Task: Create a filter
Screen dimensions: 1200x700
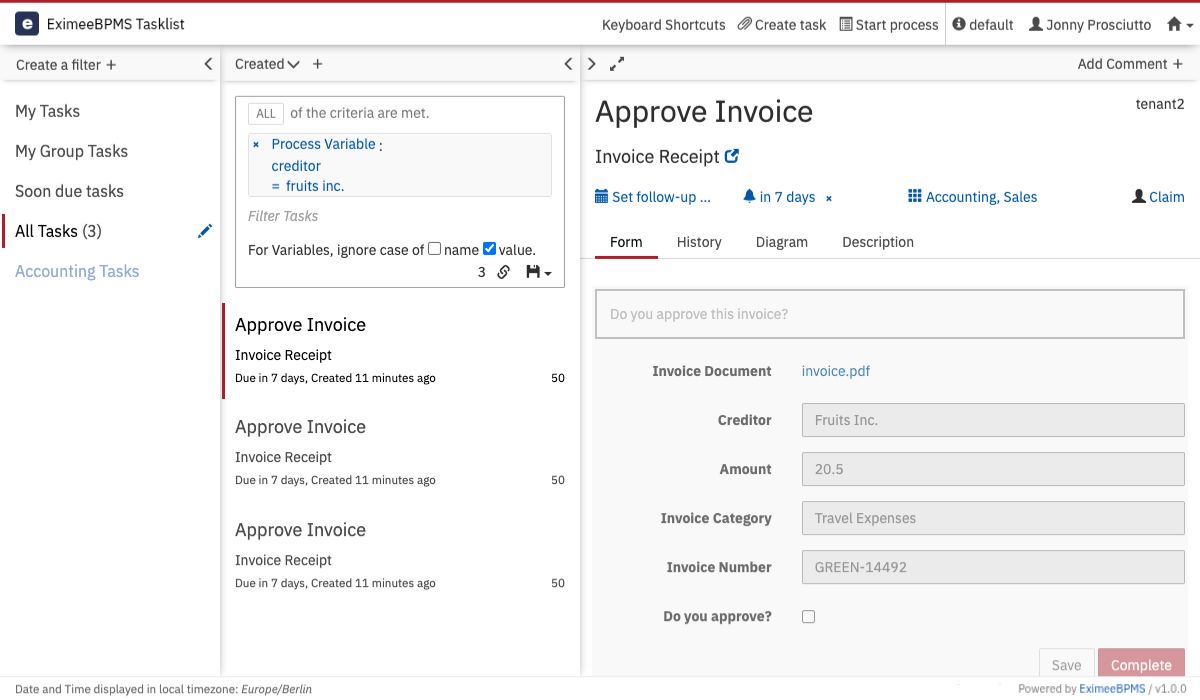Action: (x=66, y=65)
